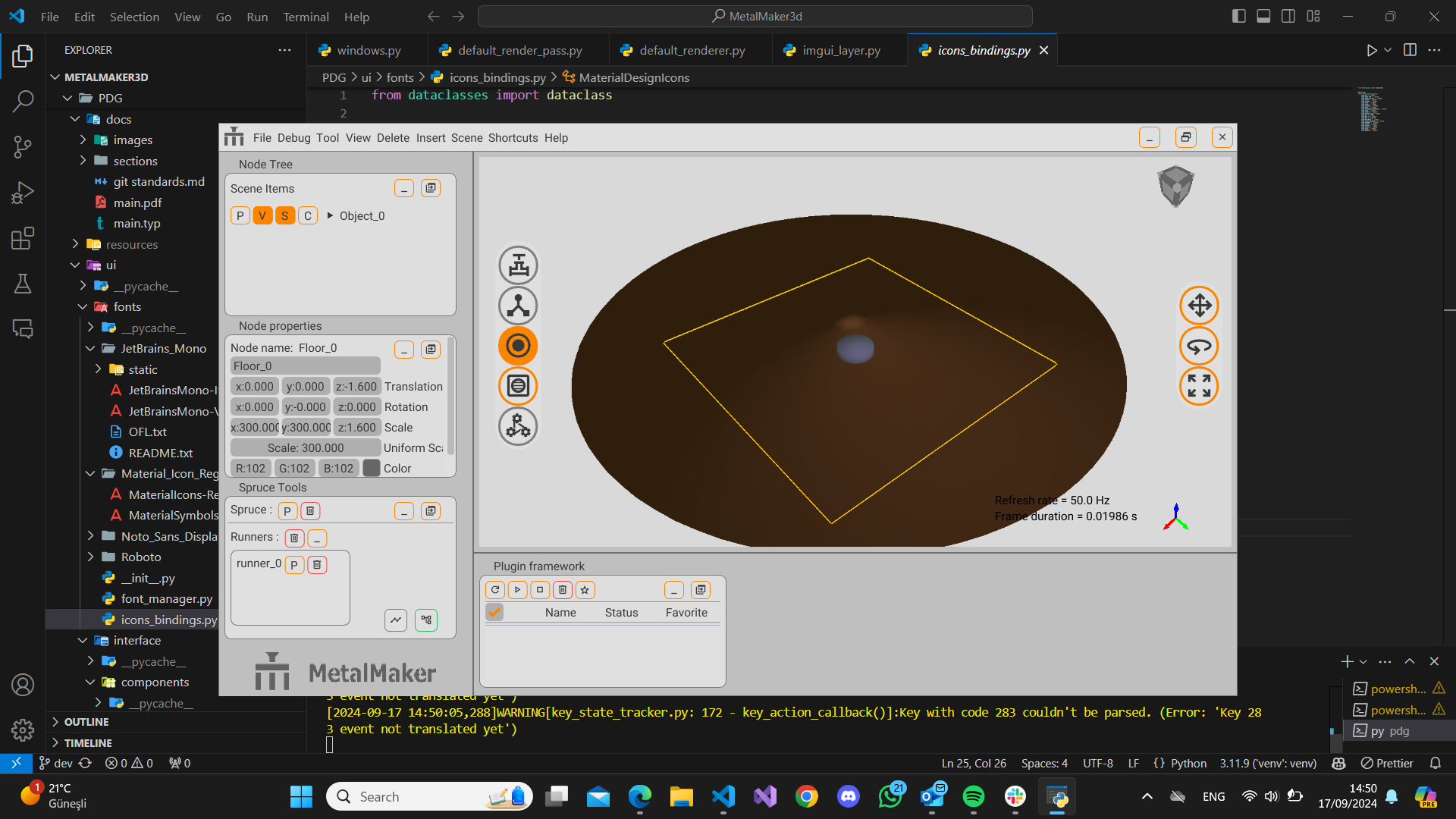The height and width of the screenshot is (819, 1456).
Task: Click the view orientation cube in the viewport
Action: click(1175, 186)
